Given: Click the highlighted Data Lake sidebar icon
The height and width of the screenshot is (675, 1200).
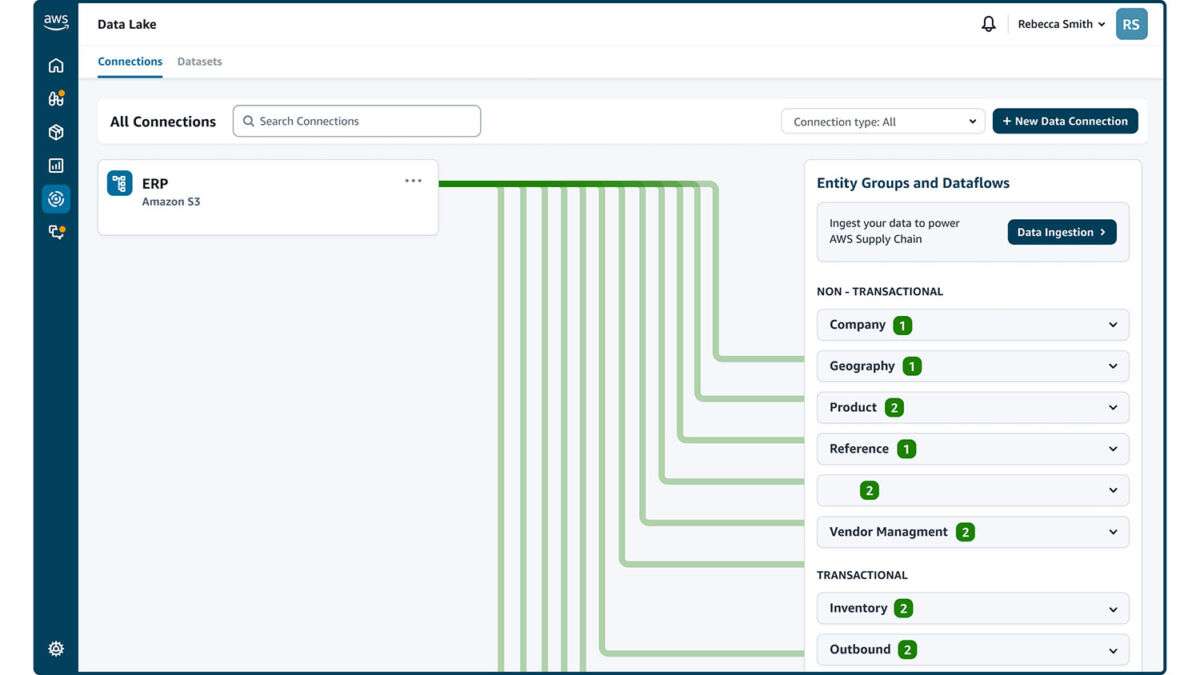Looking at the screenshot, I should (56, 198).
